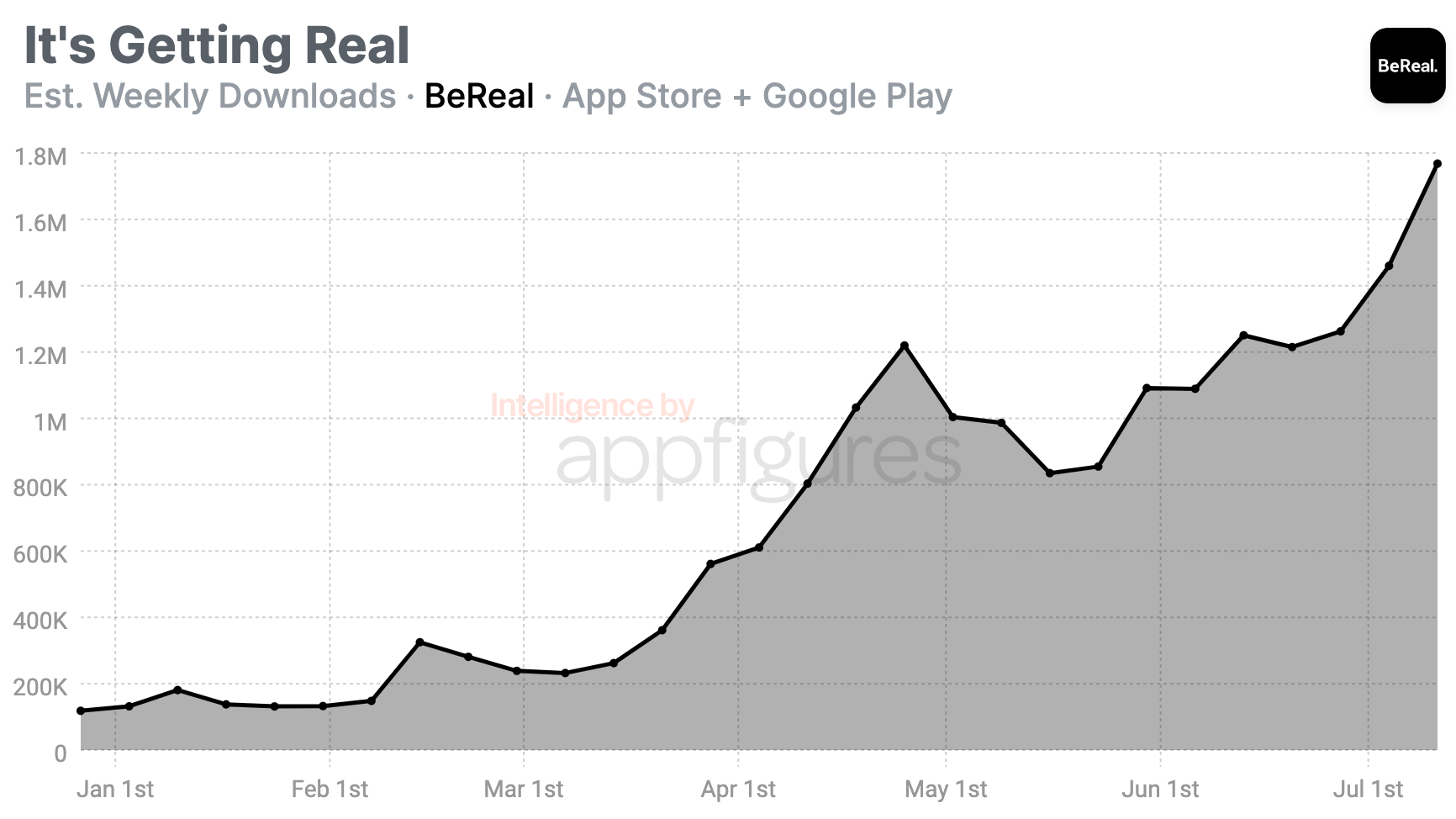
Task: Click the first data point on the line
Action: [x=81, y=711]
